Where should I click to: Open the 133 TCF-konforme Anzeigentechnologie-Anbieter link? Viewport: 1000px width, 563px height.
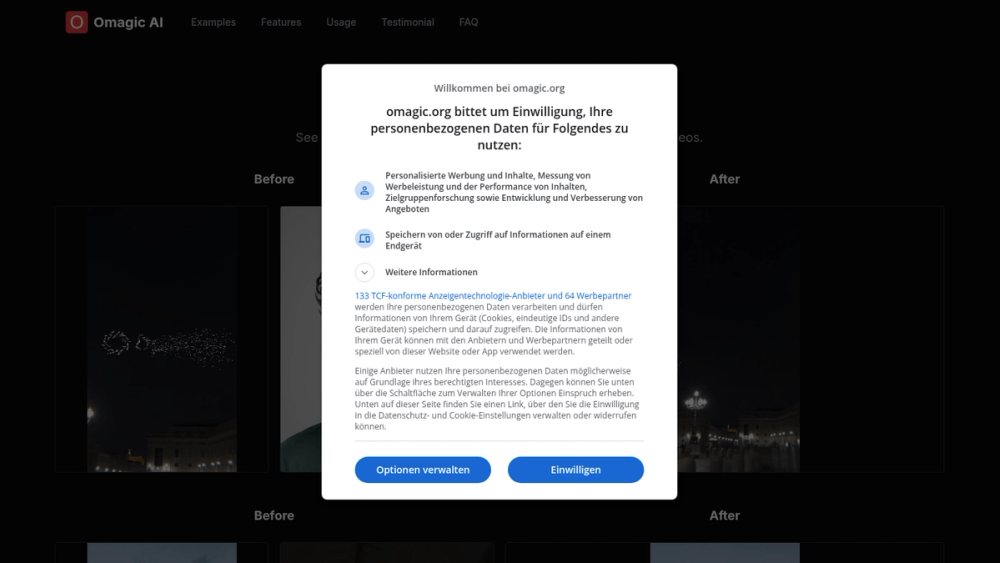493,296
